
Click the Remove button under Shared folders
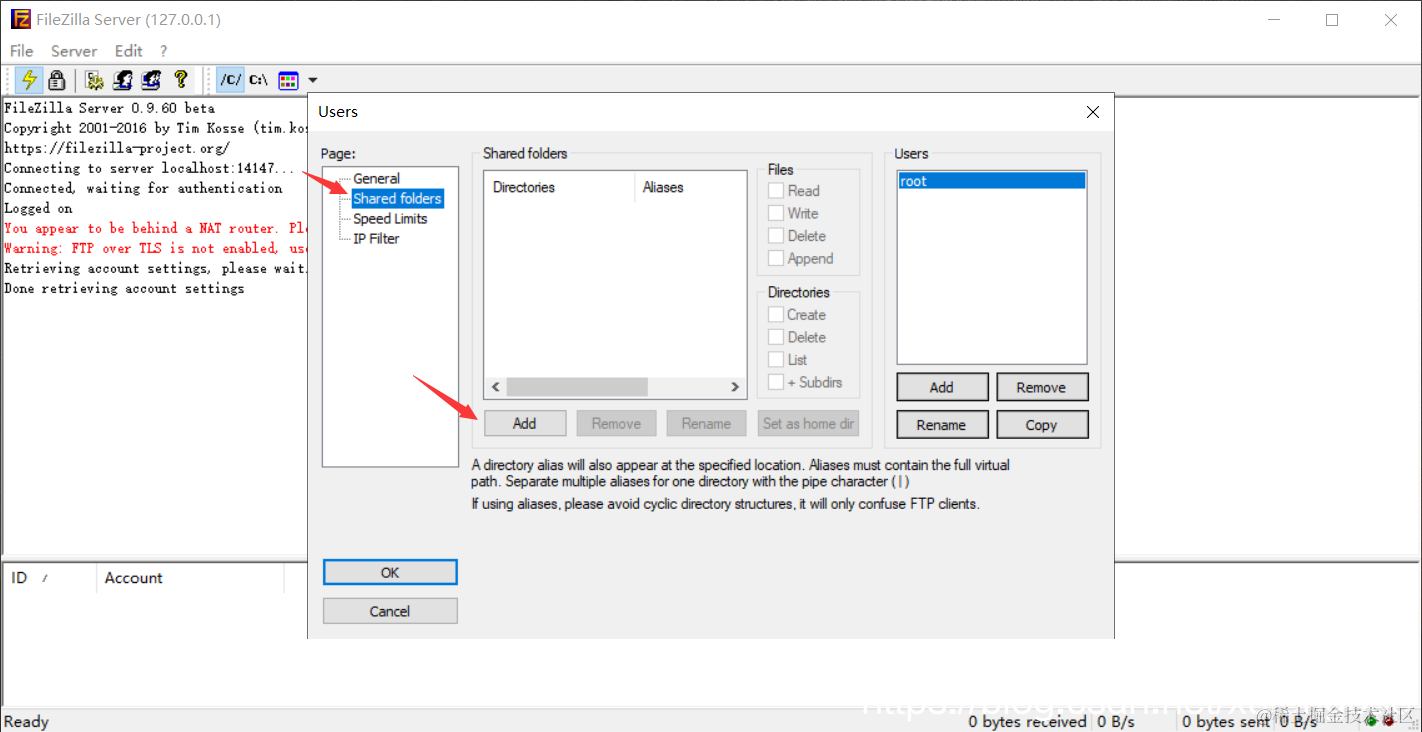(x=616, y=424)
